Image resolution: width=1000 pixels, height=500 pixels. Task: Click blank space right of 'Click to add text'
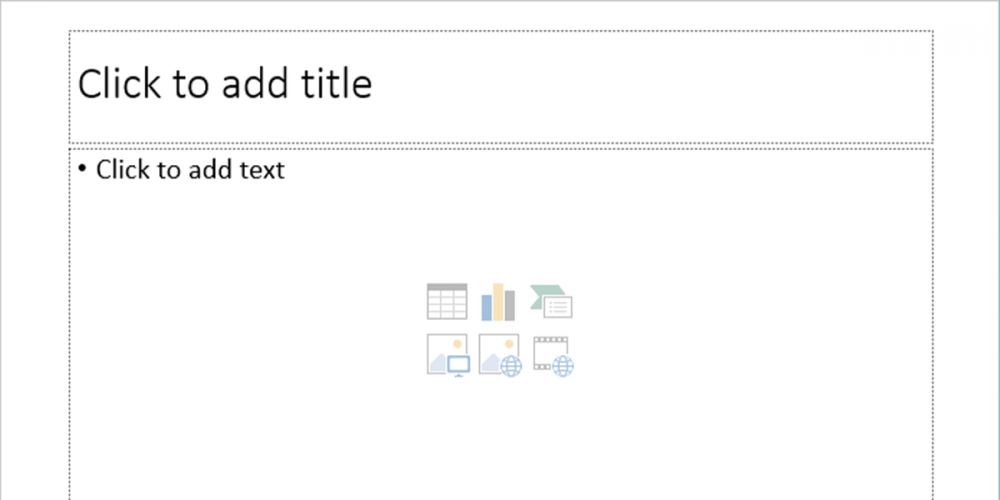point(600,170)
